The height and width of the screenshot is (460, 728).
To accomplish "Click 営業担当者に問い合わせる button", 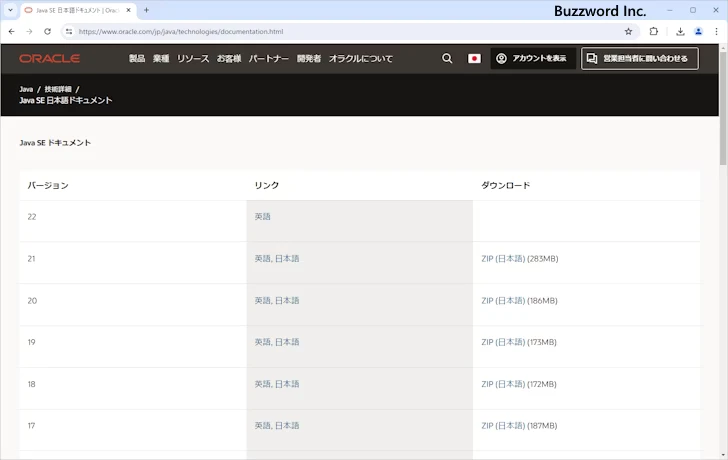I will coord(640,58).
